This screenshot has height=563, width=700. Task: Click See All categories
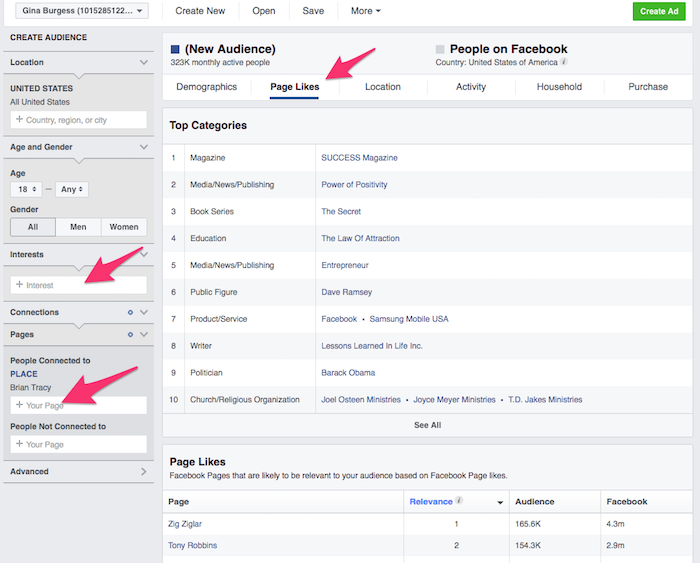tap(427, 425)
